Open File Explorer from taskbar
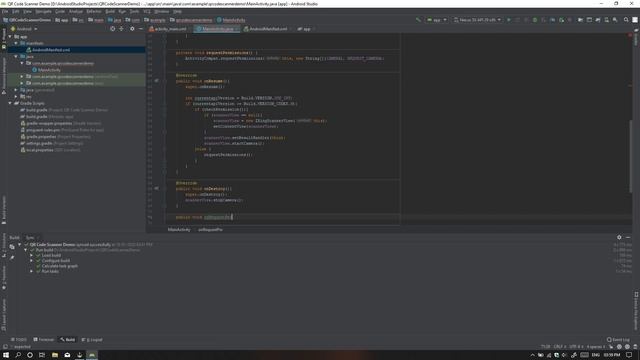 pyautogui.click(x=55, y=355)
